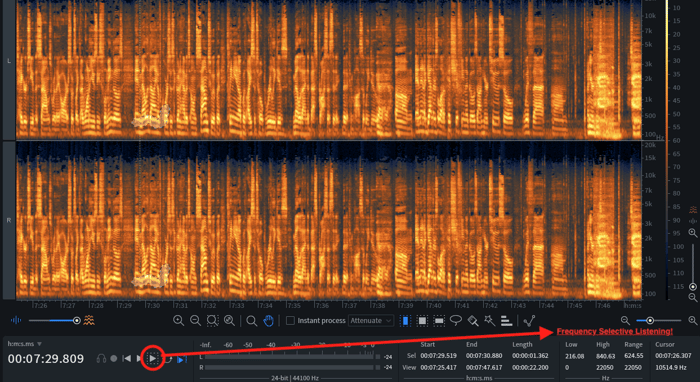Play the selection with frequency-selective listening

click(153, 358)
